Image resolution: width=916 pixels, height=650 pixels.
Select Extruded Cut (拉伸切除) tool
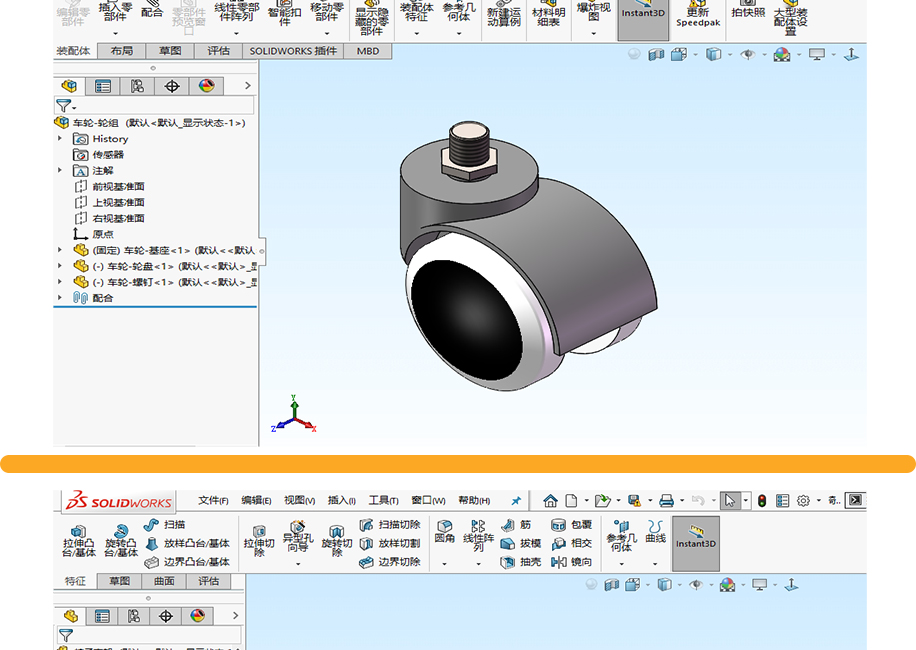pos(259,541)
